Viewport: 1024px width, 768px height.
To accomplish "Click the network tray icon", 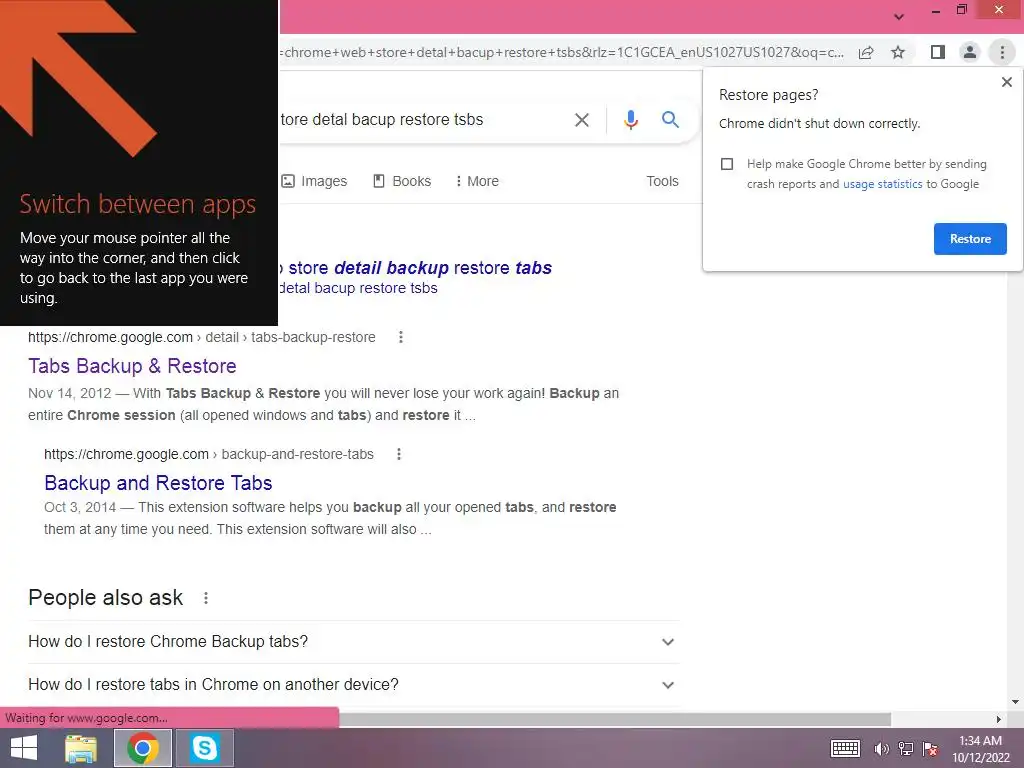I will pos(906,748).
